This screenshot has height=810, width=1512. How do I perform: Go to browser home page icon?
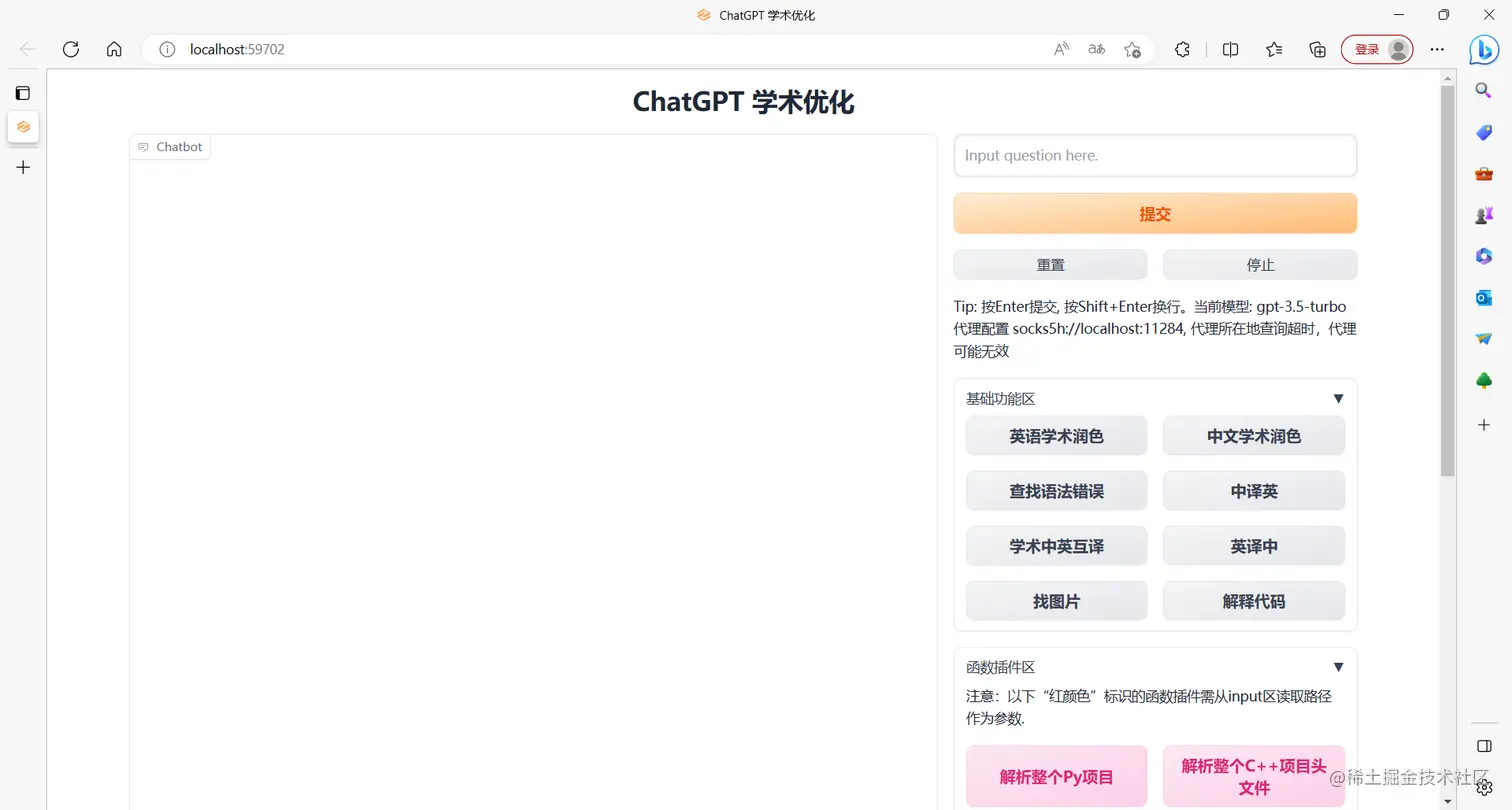pyautogui.click(x=114, y=49)
